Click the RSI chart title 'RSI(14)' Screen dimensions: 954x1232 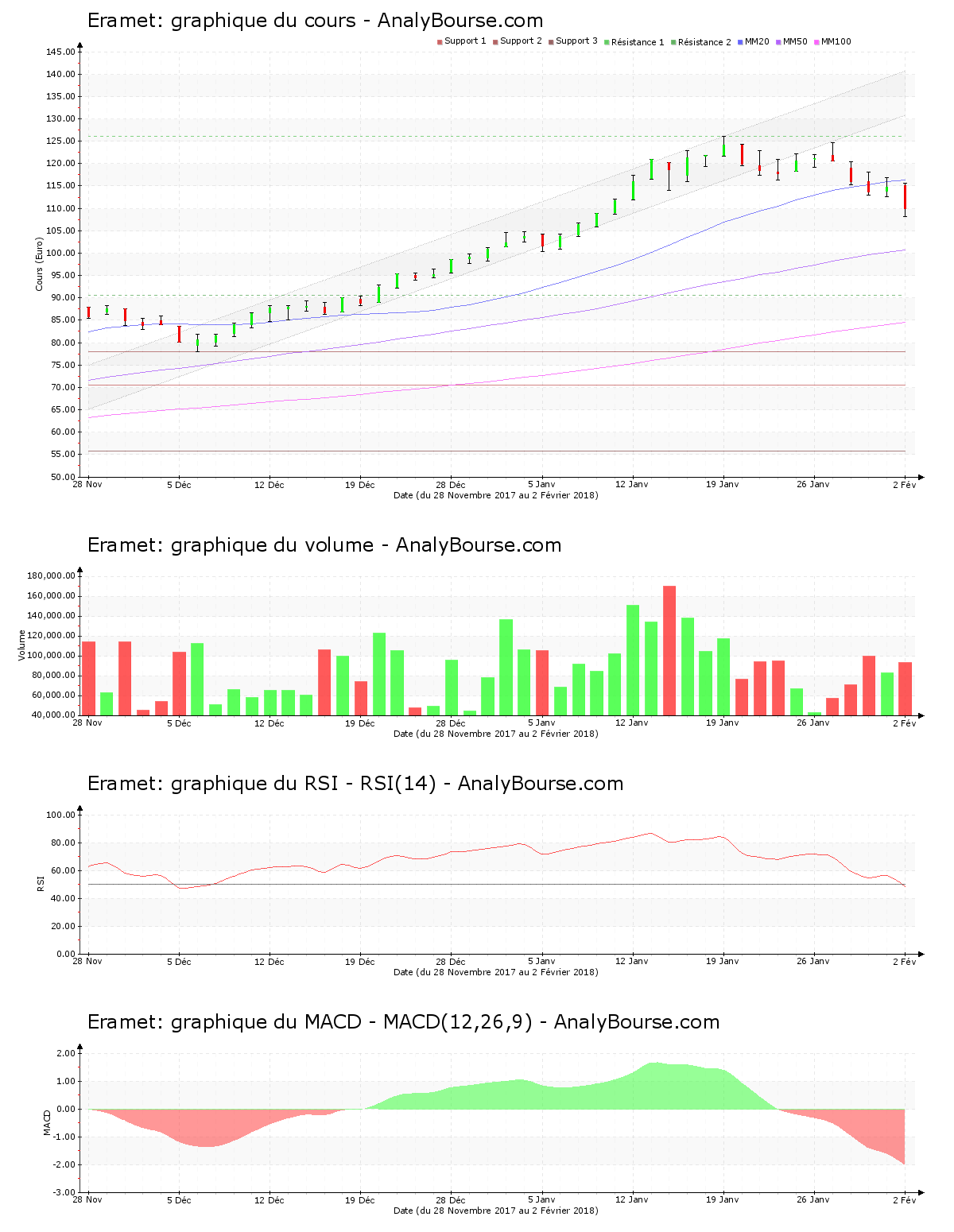(x=398, y=784)
